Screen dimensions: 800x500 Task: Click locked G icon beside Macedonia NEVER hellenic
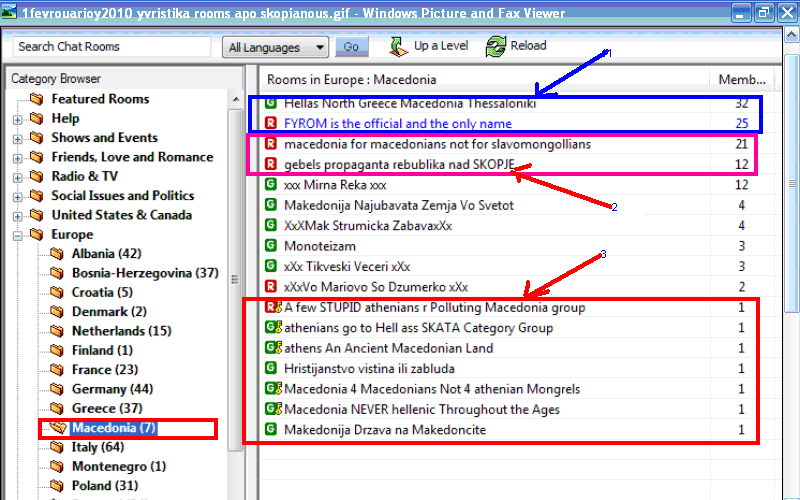coord(273,409)
